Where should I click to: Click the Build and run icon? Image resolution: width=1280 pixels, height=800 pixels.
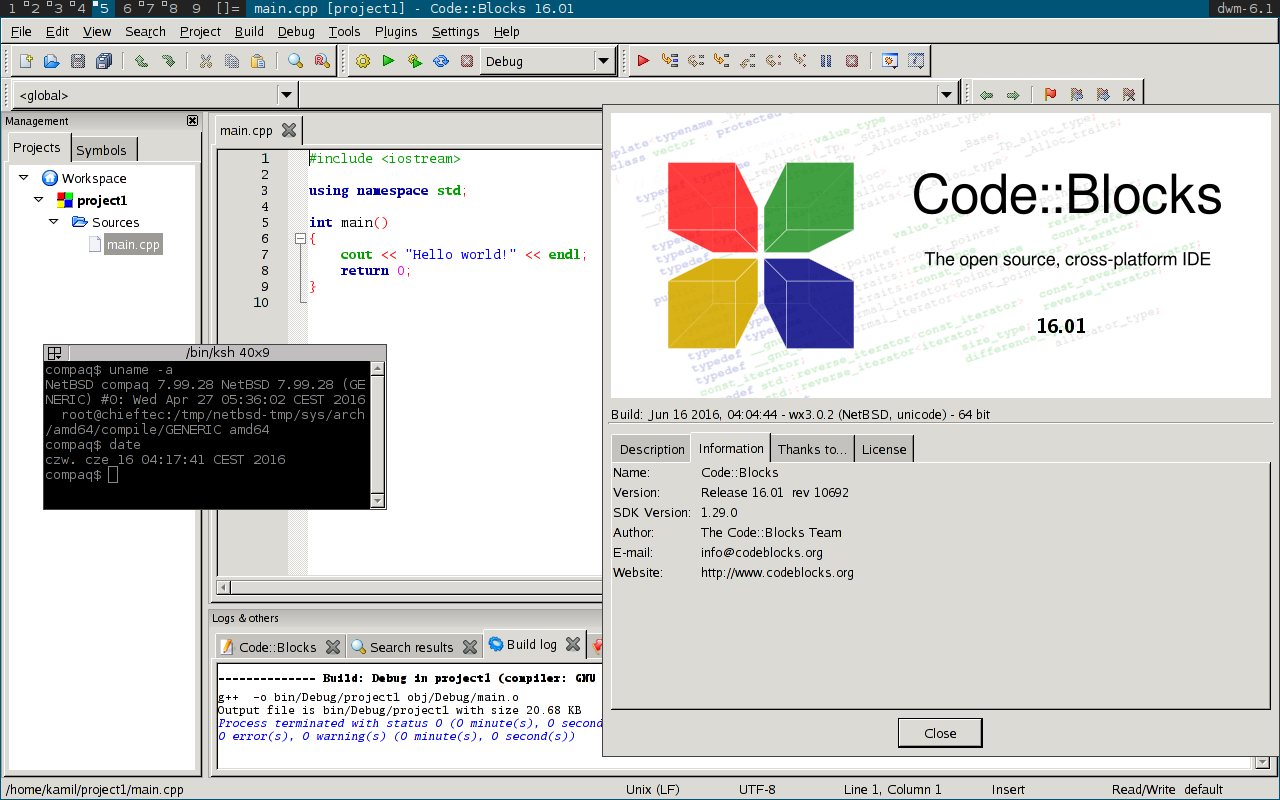(415, 61)
